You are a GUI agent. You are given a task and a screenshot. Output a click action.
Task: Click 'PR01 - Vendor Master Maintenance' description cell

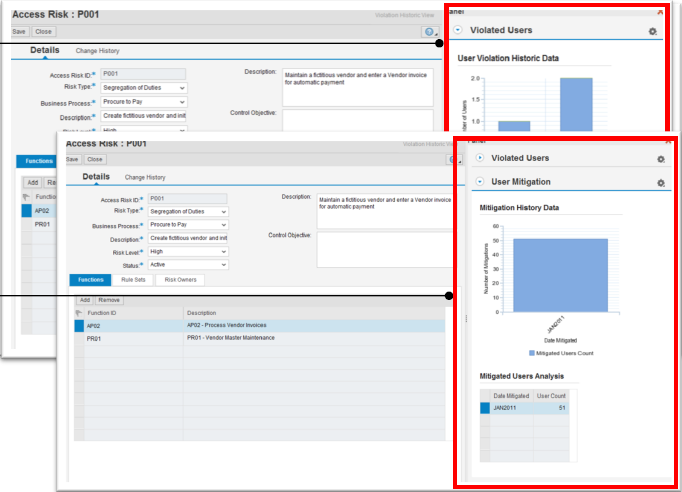[x=231, y=338]
